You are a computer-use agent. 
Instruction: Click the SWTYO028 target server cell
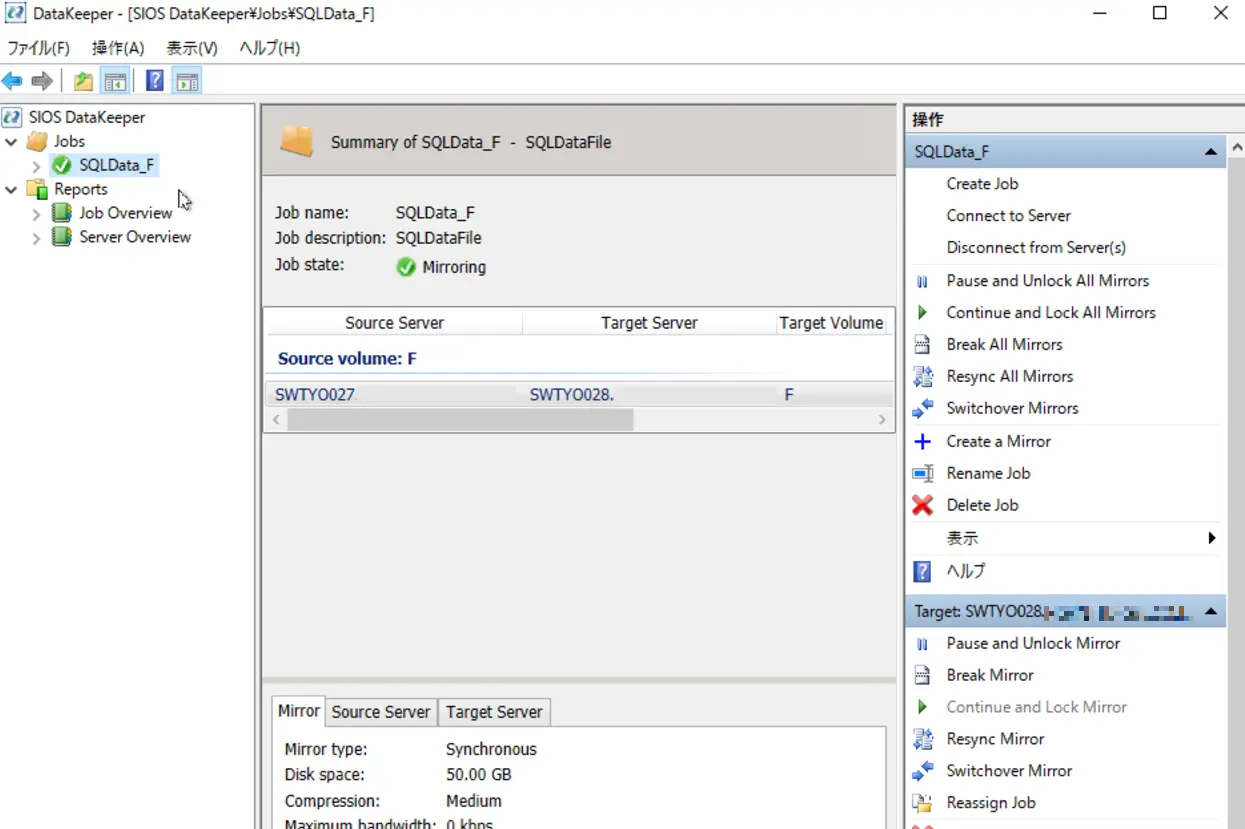(571, 395)
